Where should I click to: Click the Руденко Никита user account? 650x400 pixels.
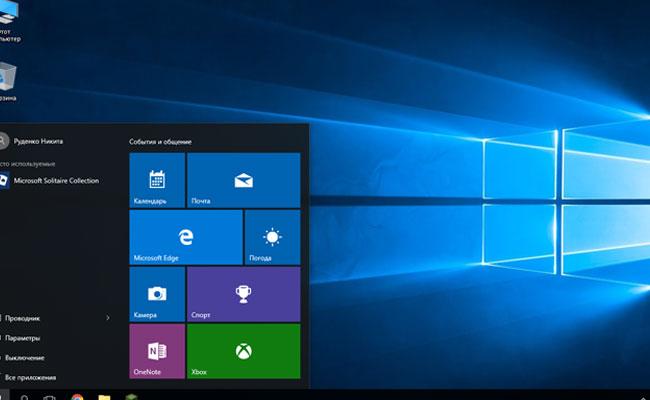click(35, 142)
